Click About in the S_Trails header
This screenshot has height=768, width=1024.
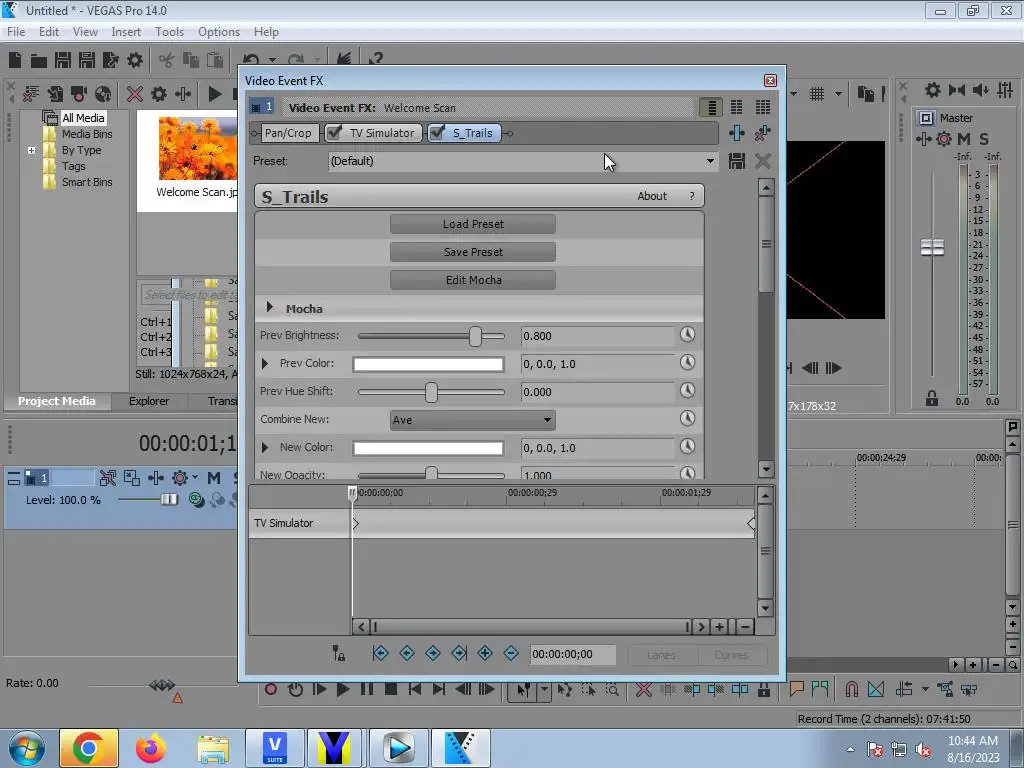coord(652,196)
